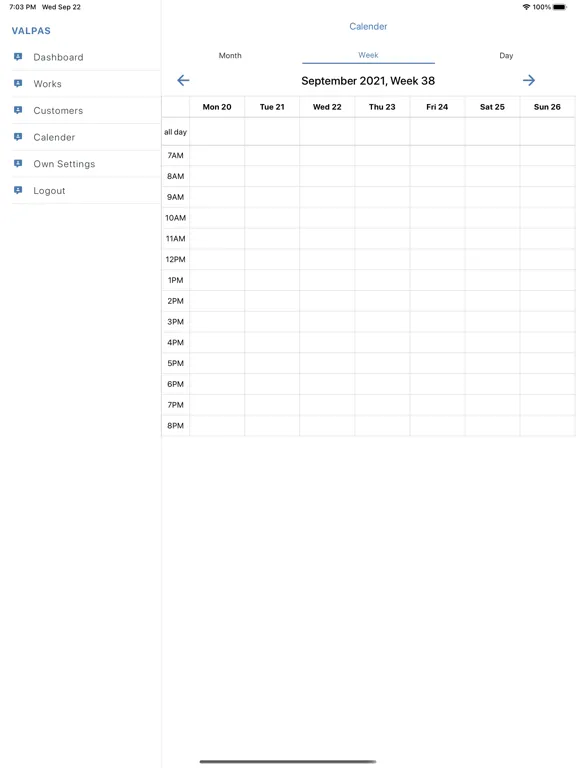Open the Customers menu item
576x768 pixels.
pyautogui.click(x=86, y=111)
